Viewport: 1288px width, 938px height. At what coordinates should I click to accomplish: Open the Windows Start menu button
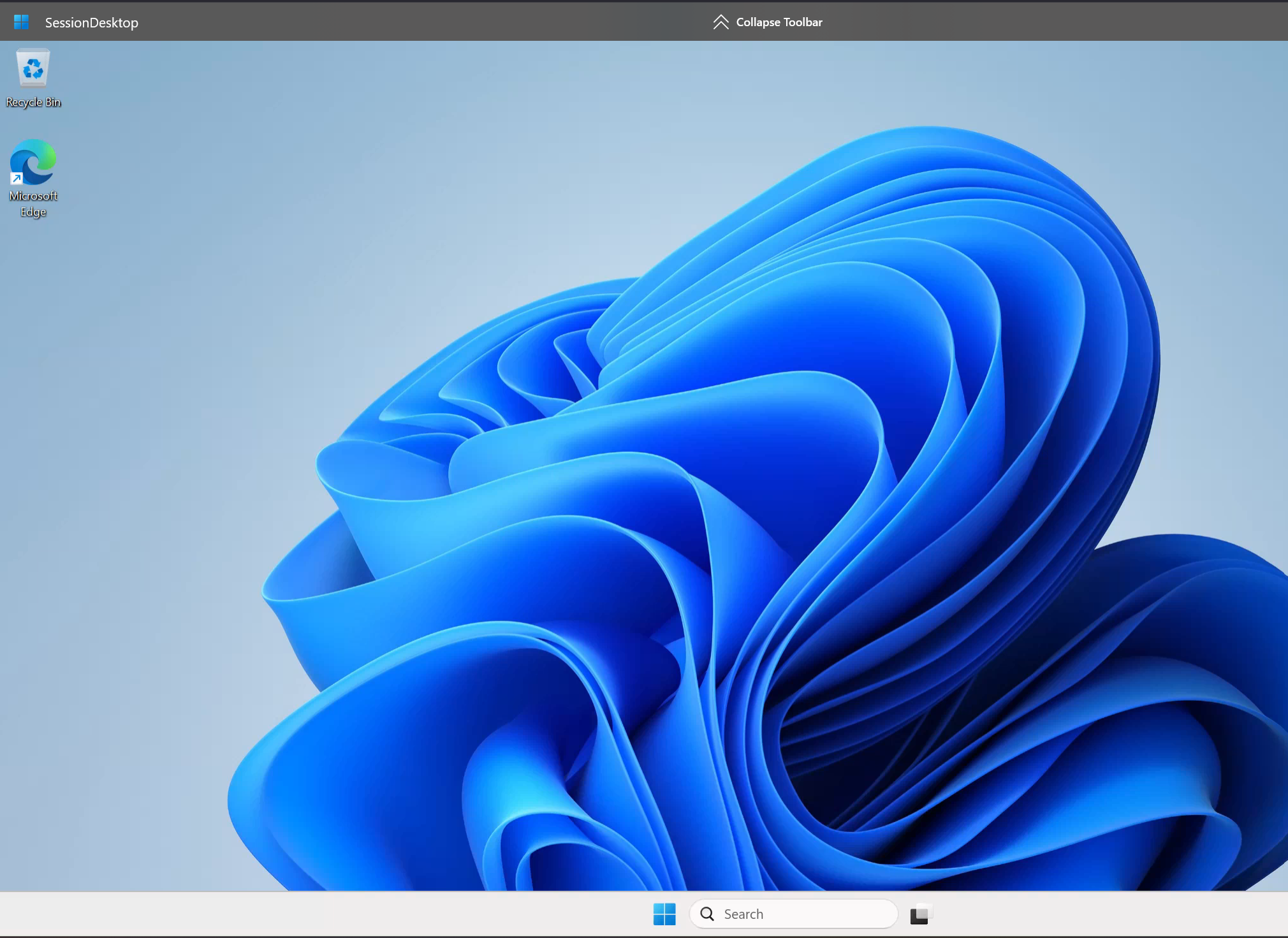(x=664, y=914)
